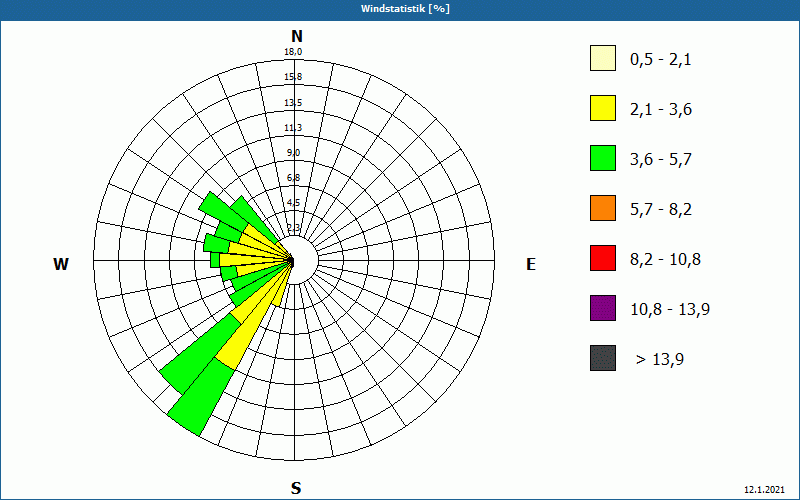This screenshot has height=500, width=800.
Task: Click the 18,0 radial axis value
Action: [x=293, y=52]
